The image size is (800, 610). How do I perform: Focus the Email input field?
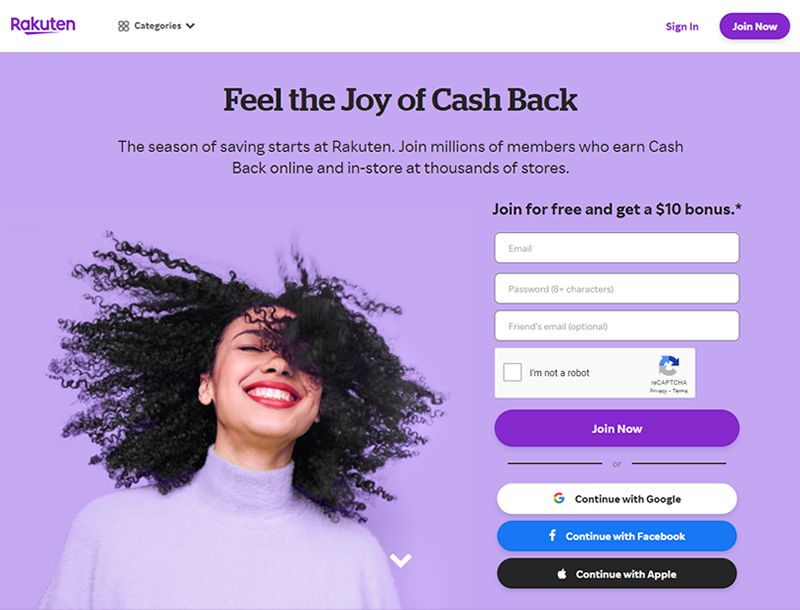click(617, 248)
